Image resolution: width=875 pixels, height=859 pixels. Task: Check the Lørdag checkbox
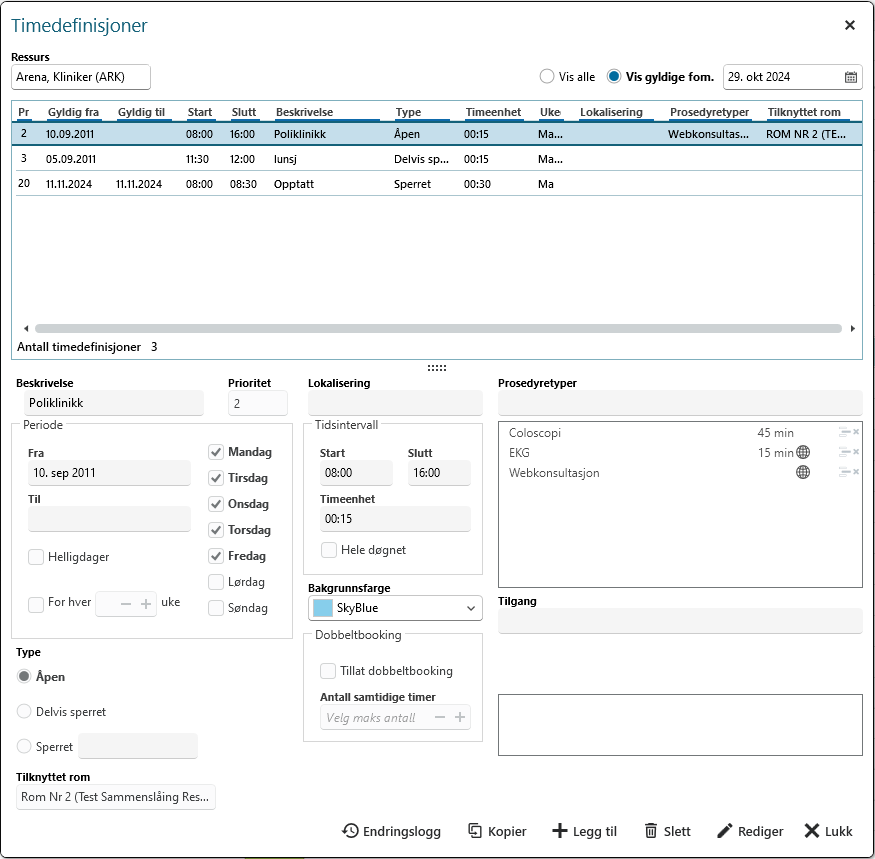click(x=216, y=582)
